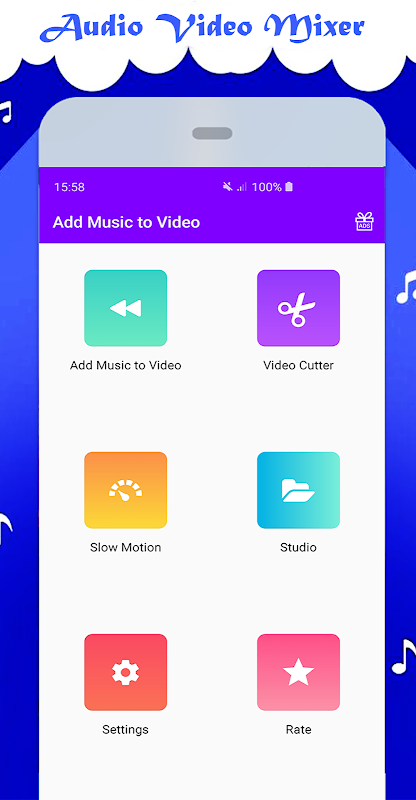Tap the battery status icon
Image resolution: width=416 pixels, height=800 pixels.
[x=289, y=187]
